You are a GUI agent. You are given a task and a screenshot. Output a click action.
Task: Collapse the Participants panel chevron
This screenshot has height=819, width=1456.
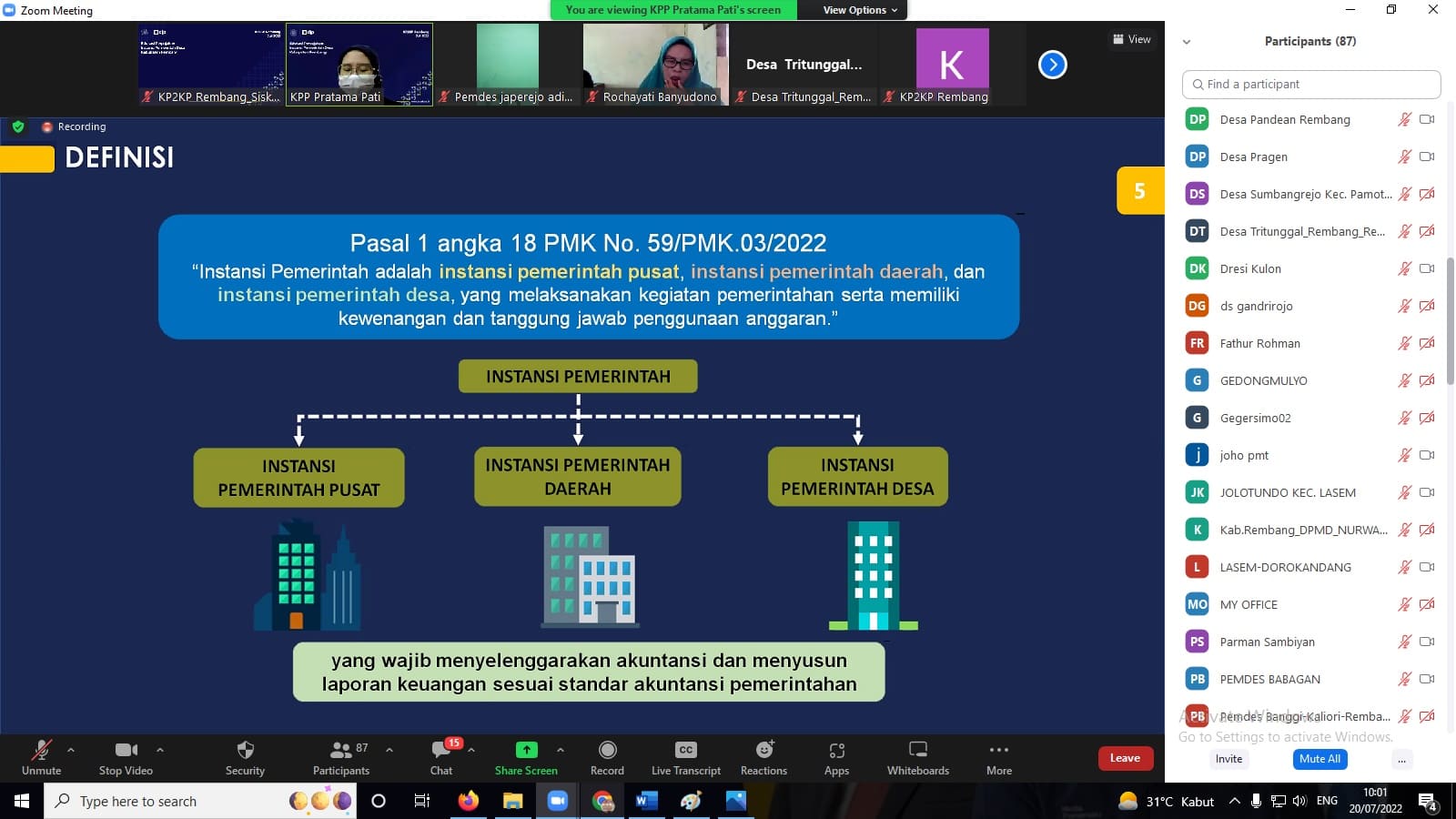pyautogui.click(x=1187, y=42)
